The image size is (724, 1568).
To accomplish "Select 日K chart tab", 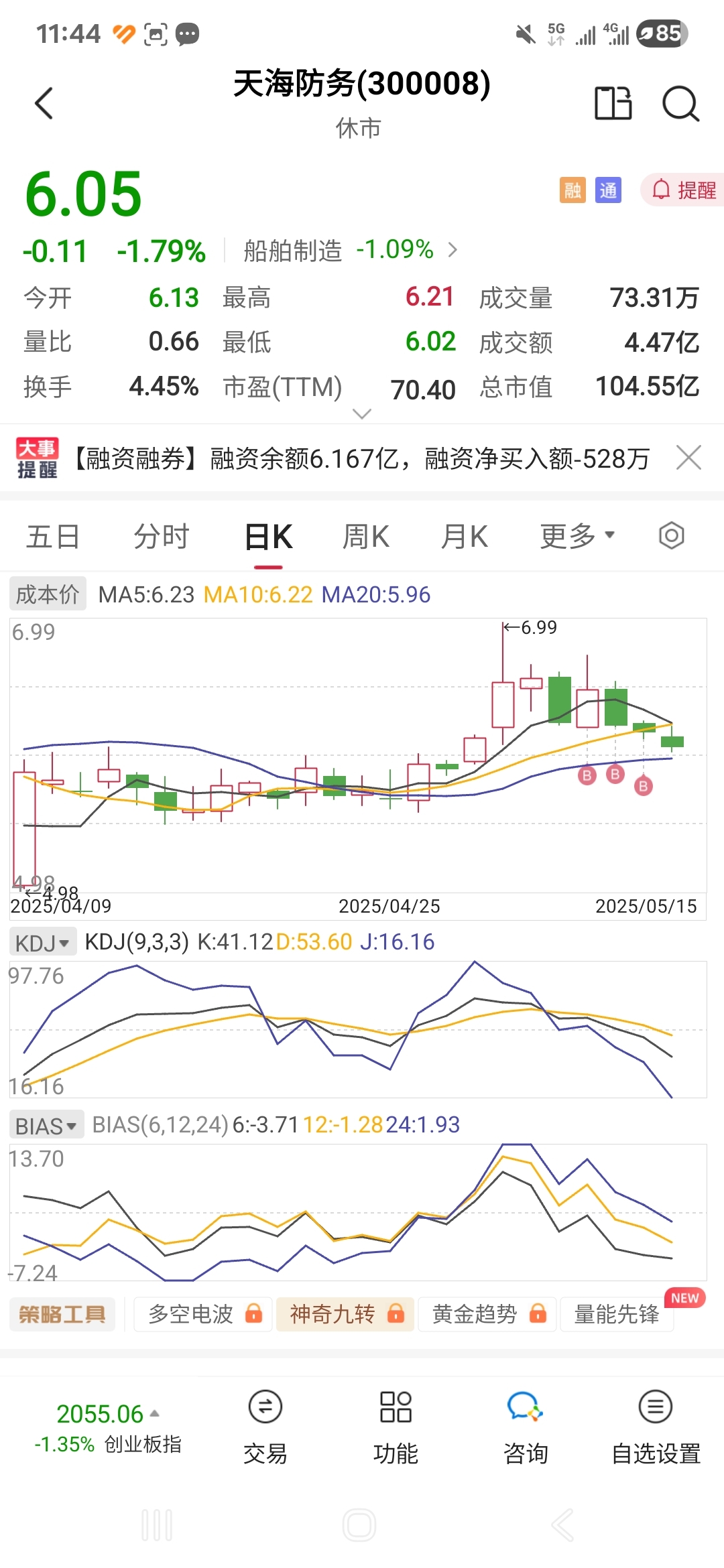I will pyautogui.click(x=268, y=537).
